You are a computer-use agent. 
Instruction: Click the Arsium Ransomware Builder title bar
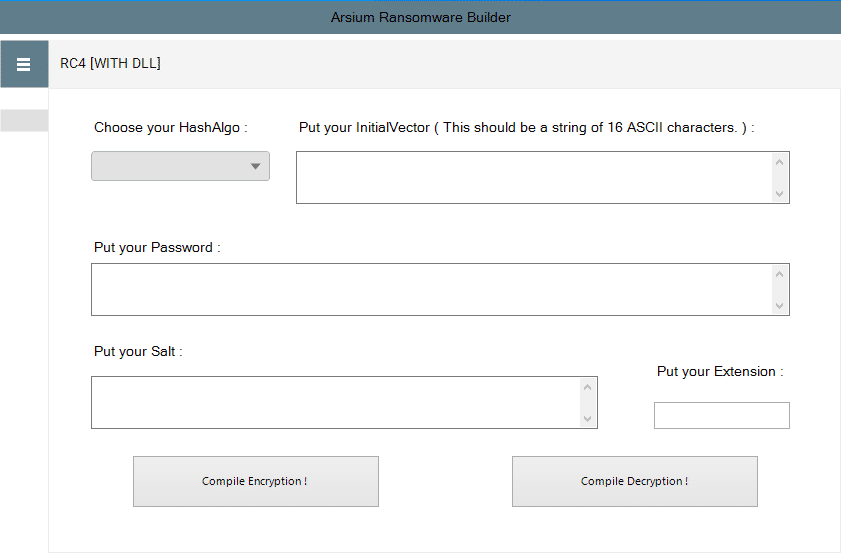[x=420, y=17]
